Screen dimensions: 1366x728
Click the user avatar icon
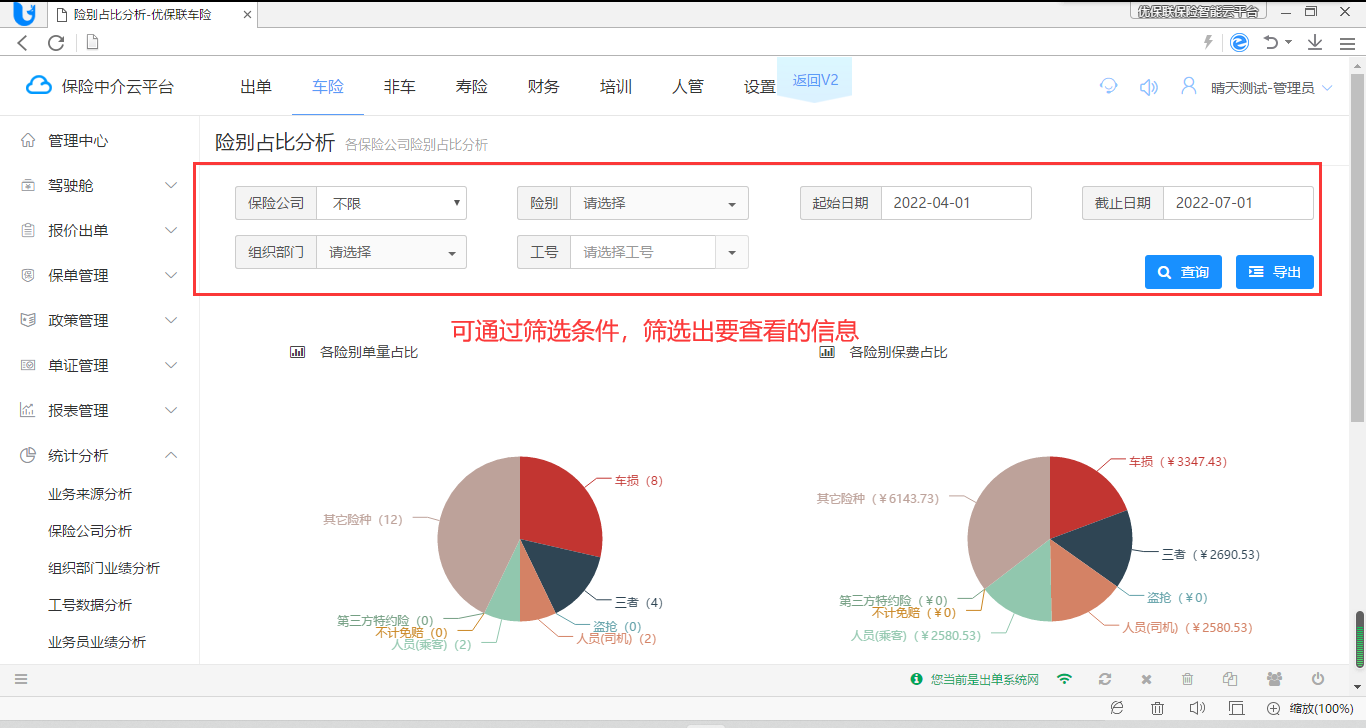1189,86
